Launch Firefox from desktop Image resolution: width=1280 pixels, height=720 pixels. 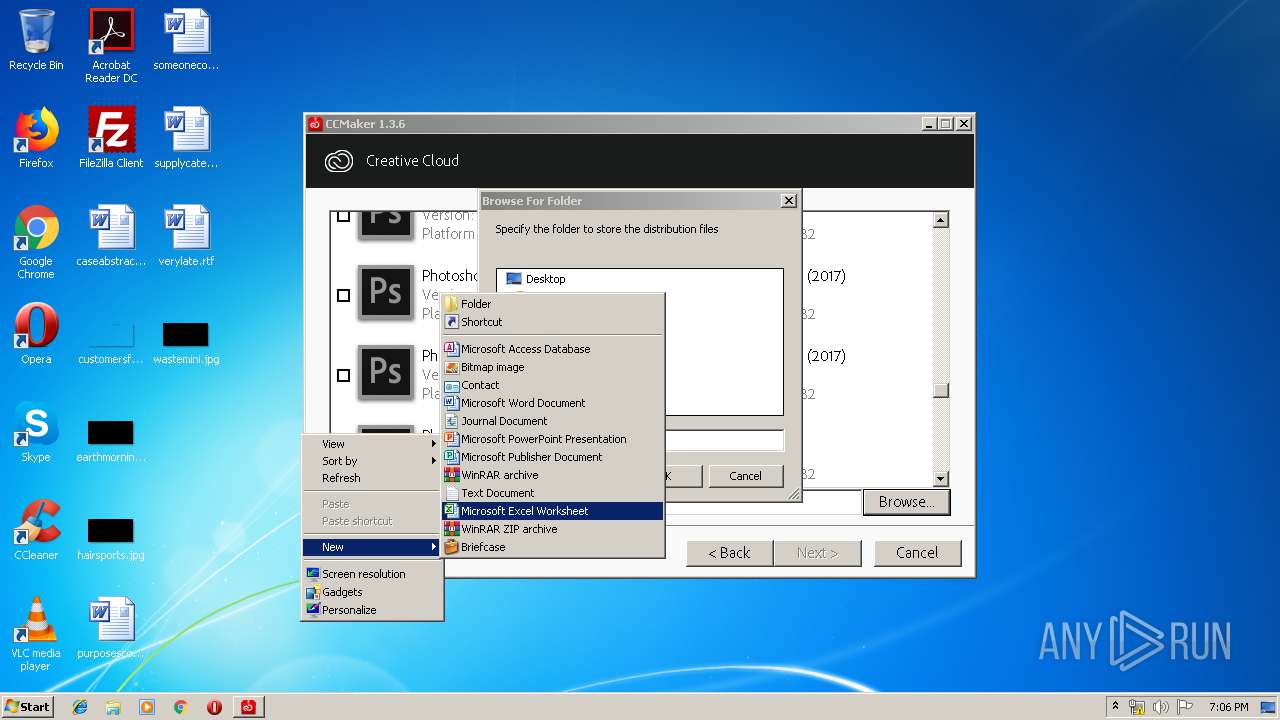pyautogui.click(x=36, y=138)
